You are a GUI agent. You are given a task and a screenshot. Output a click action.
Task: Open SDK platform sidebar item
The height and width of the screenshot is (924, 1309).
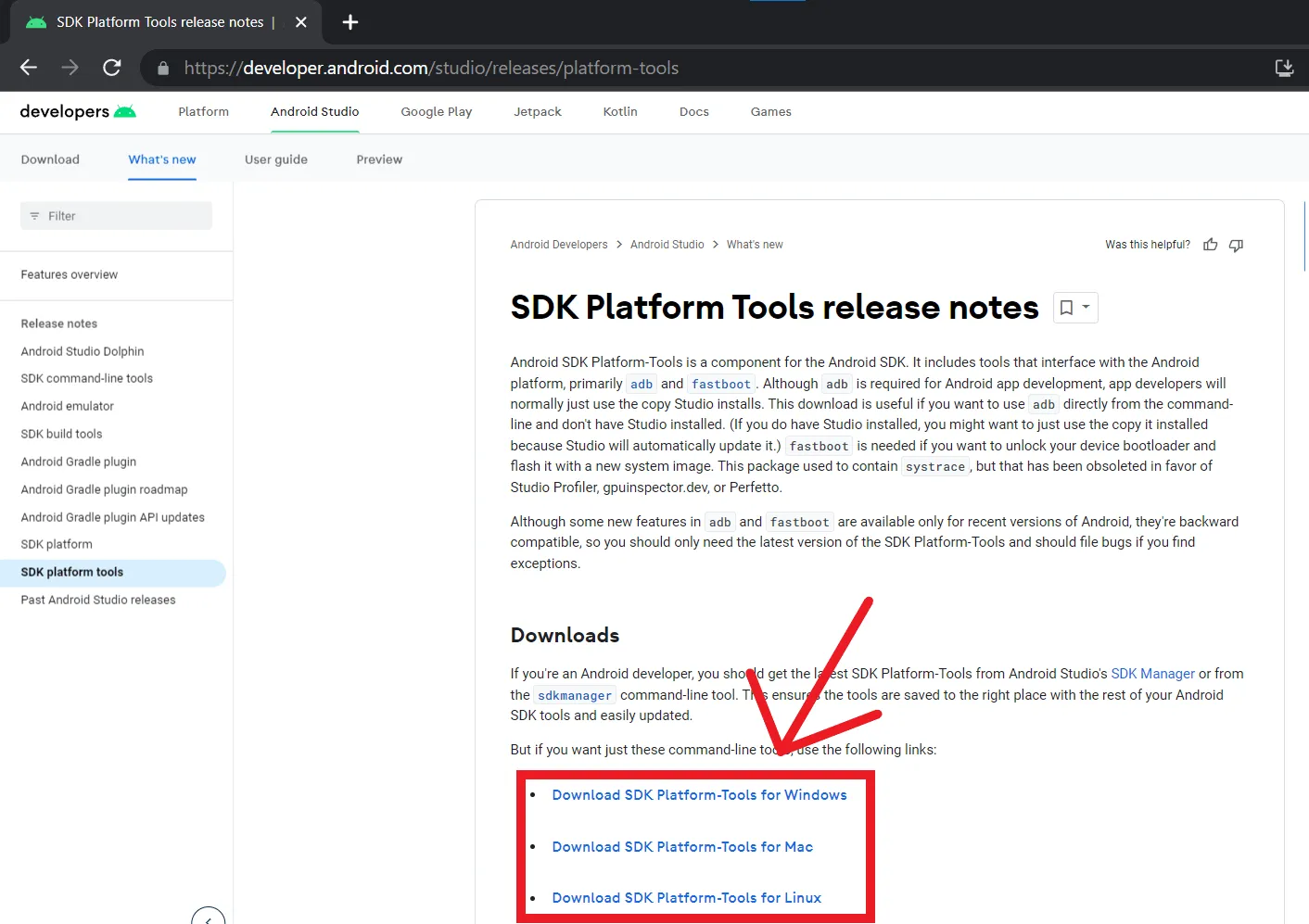pyautogui.click(x=57, y=544)
